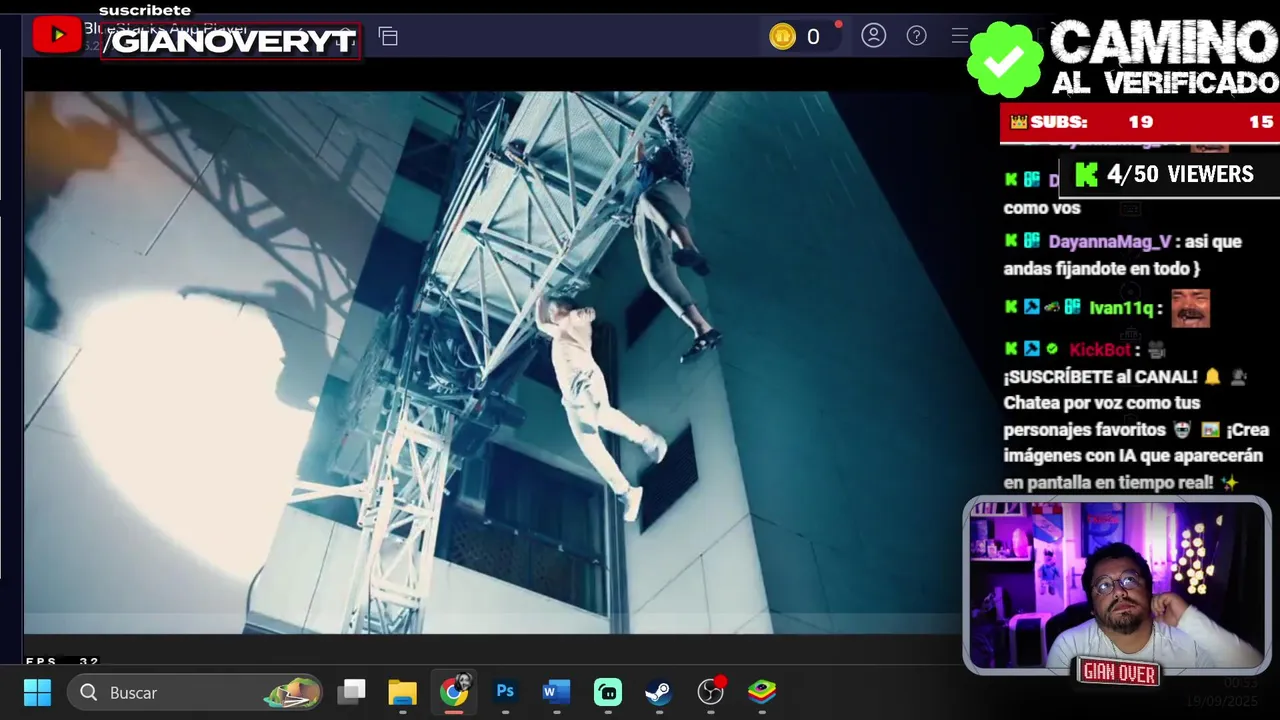Switch to Google Chrome on the taskbar
This screenshot has width=1280, height=720.
[454, 691]
